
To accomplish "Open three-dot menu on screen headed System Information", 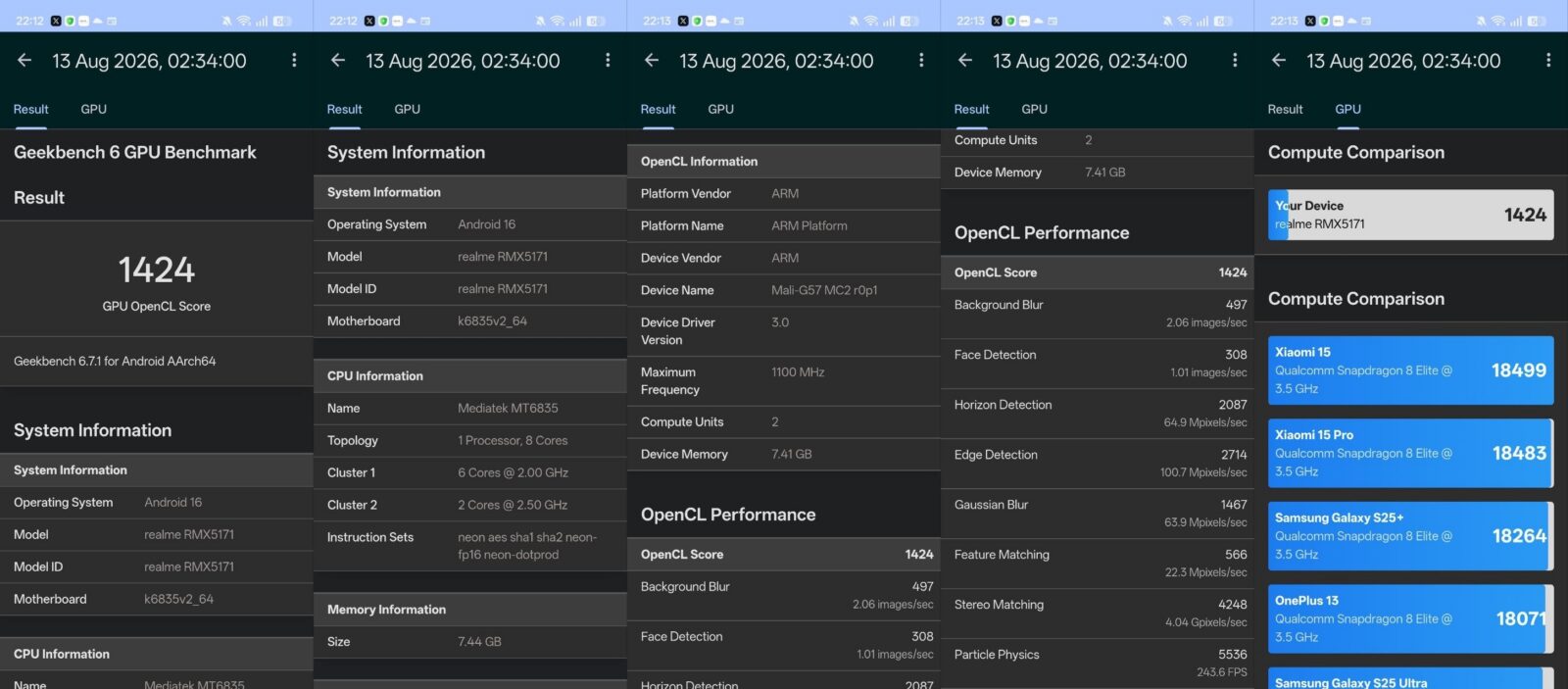I will 608,61.
